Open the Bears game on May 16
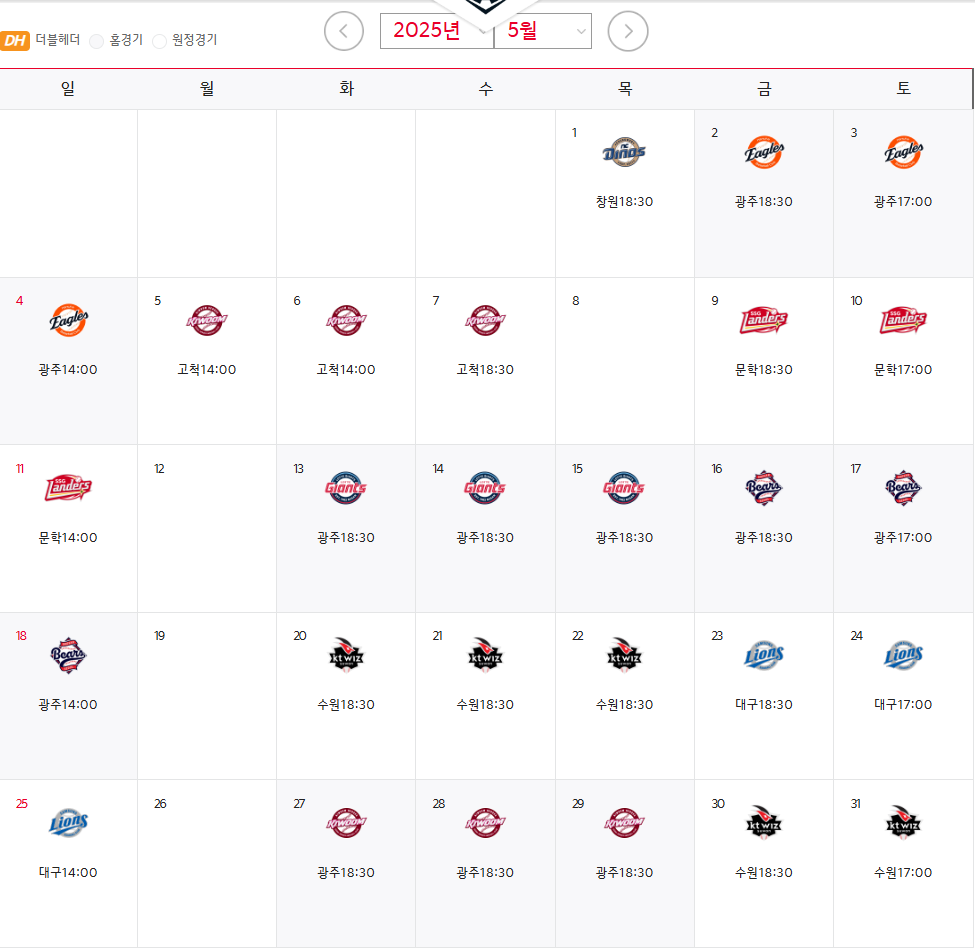Viewport: 975px width, 951px height. tap(764, 488)
